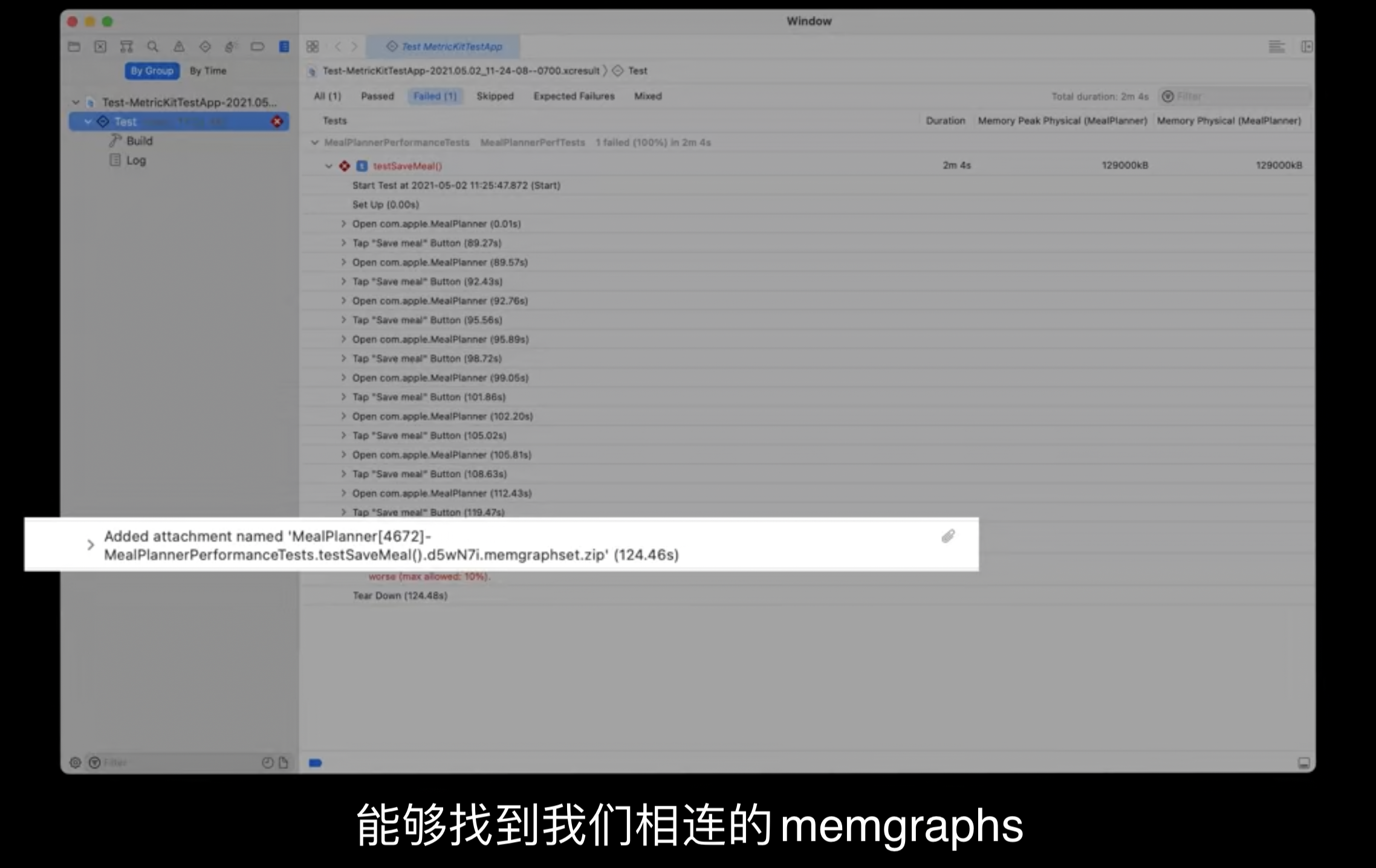Viewport: 1376px width, 868px height.
Task: Expand Open com.apple.MealPlanner (112.43s)
Action: pos(343,493)
